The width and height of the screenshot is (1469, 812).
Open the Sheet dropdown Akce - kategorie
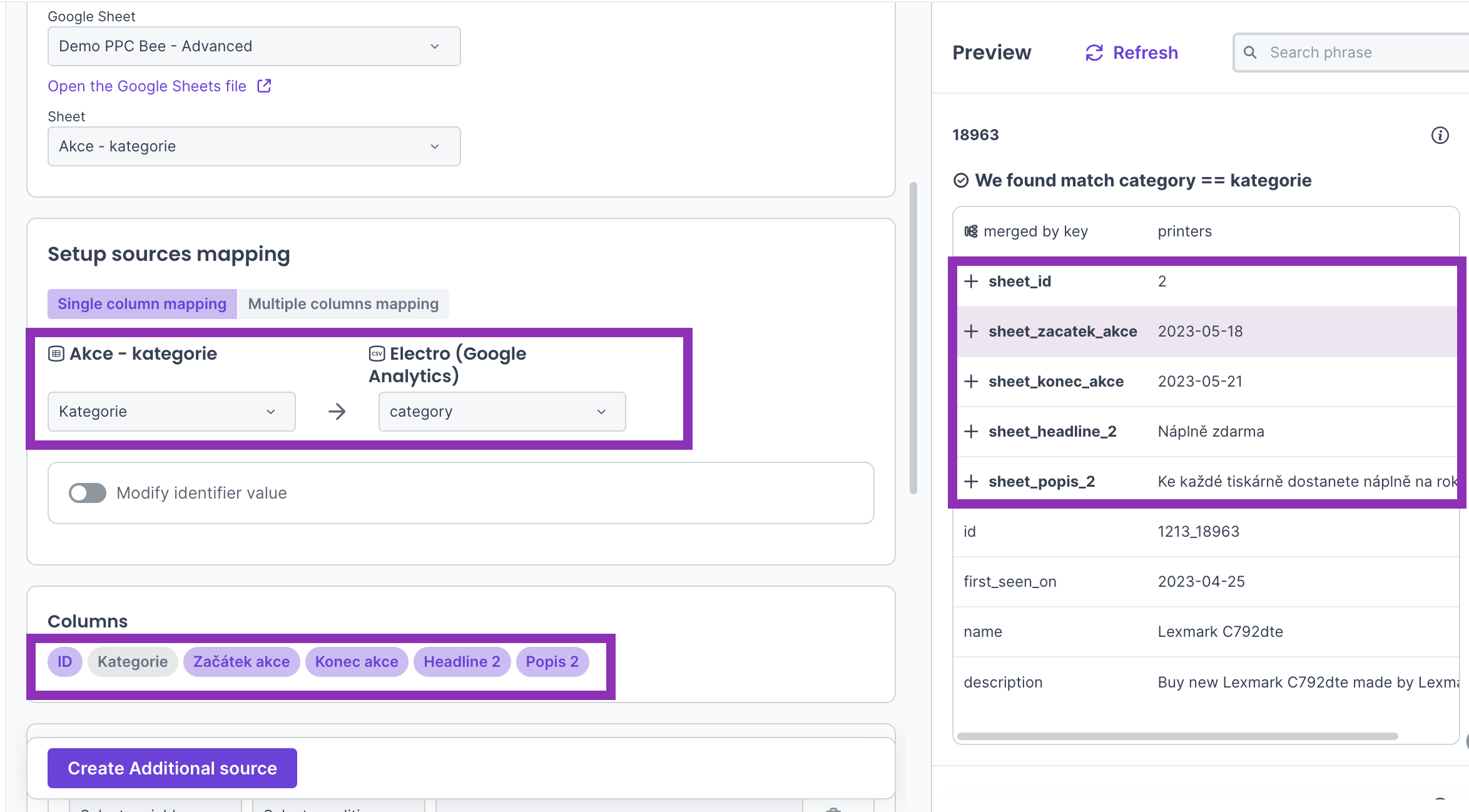coord(254,146)
